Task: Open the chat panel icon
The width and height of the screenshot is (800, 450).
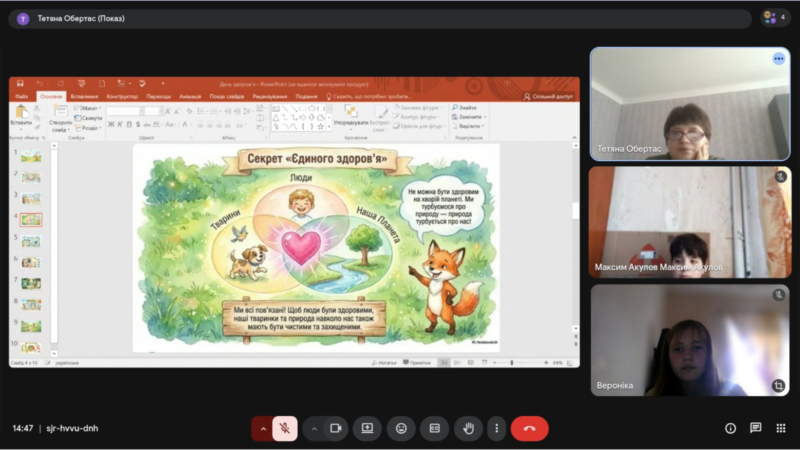Action: [755, 428]
